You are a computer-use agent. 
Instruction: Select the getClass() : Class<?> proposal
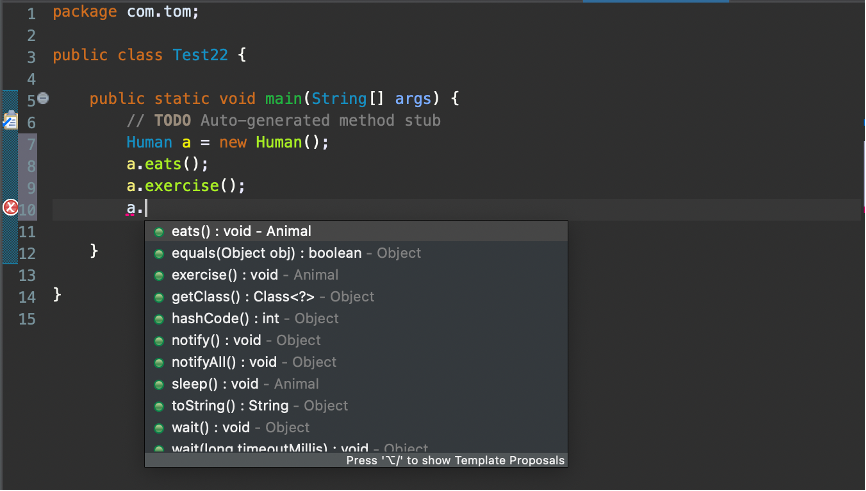coord(356,297)
